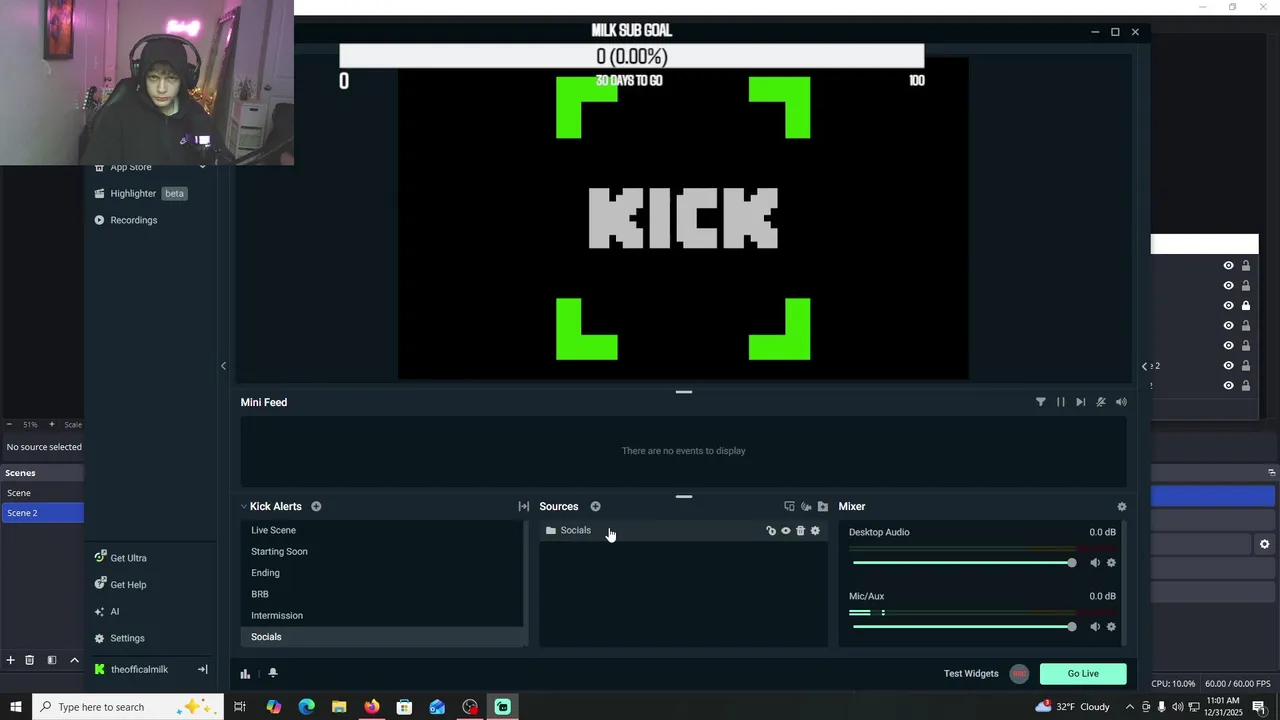
Task: Log out next to theofficalmilk
Action: pyautogui.click(x=202, y=670)
